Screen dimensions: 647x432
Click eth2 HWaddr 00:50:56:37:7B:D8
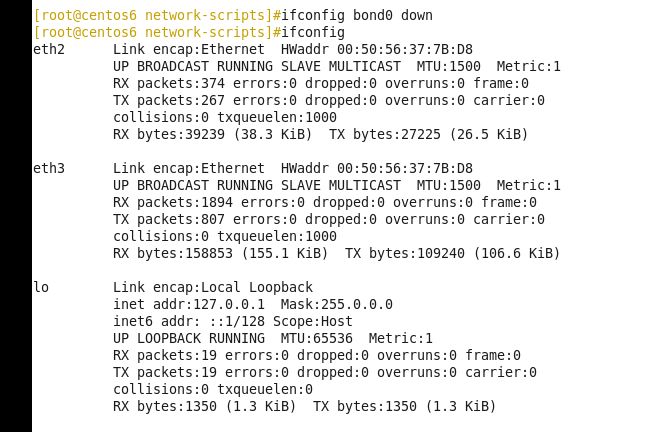(377, 49)
